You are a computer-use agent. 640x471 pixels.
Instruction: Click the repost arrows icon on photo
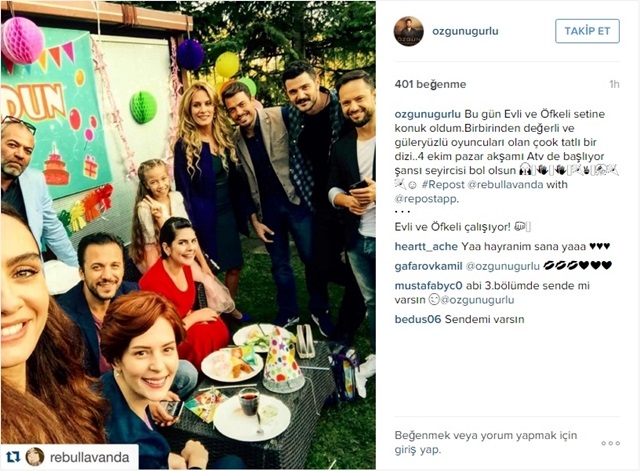pyautogui.click(x=13, y=457)
